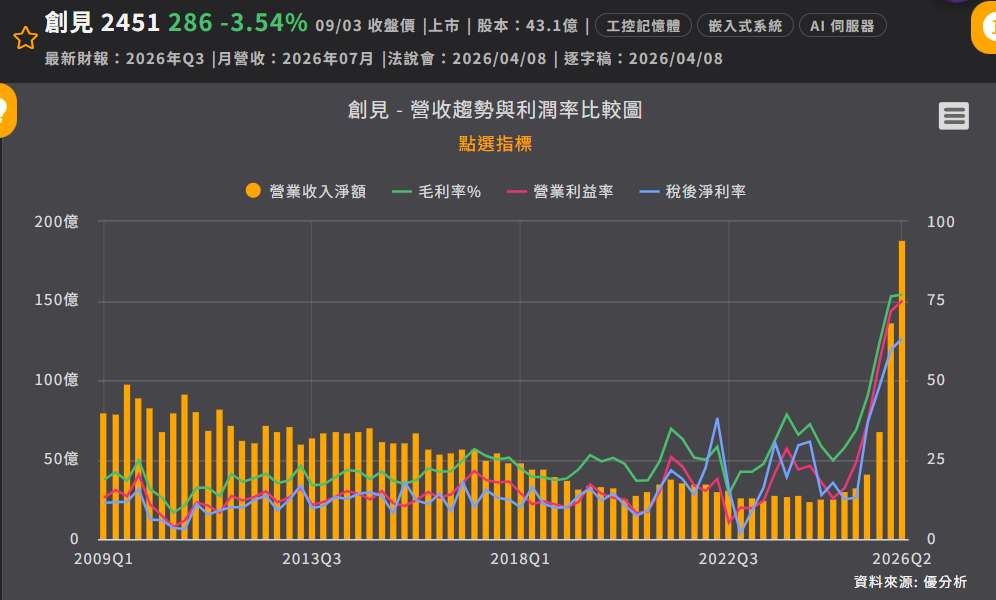This screenshot has width=996, height=600.
Task: Toggle the 稅後淨利率 blue line legend
Action: point(692,191)
